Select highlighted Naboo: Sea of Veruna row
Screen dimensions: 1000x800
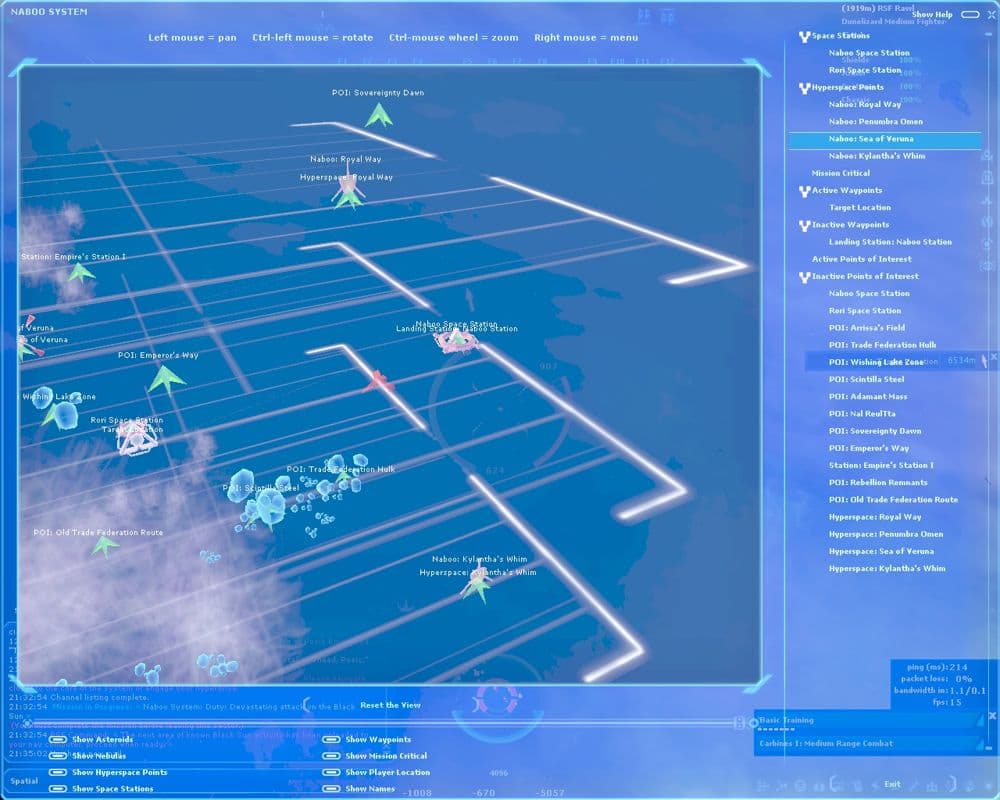[885, 139]
